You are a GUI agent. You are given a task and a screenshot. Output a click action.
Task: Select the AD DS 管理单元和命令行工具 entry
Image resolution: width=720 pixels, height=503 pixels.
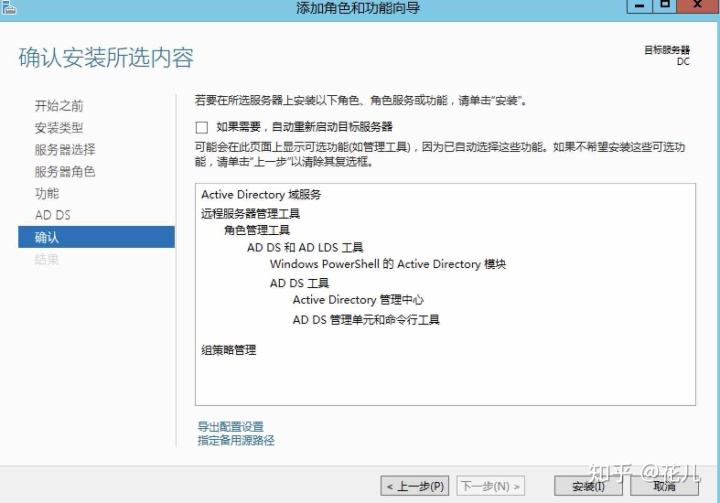tap(366, 320)
